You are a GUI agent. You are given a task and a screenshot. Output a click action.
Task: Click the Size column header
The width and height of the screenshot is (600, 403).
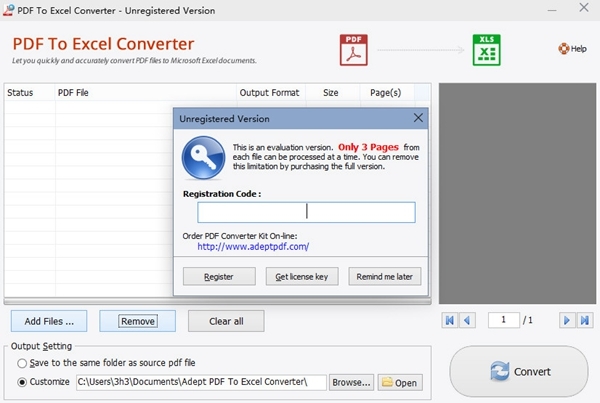pos(333,93)
